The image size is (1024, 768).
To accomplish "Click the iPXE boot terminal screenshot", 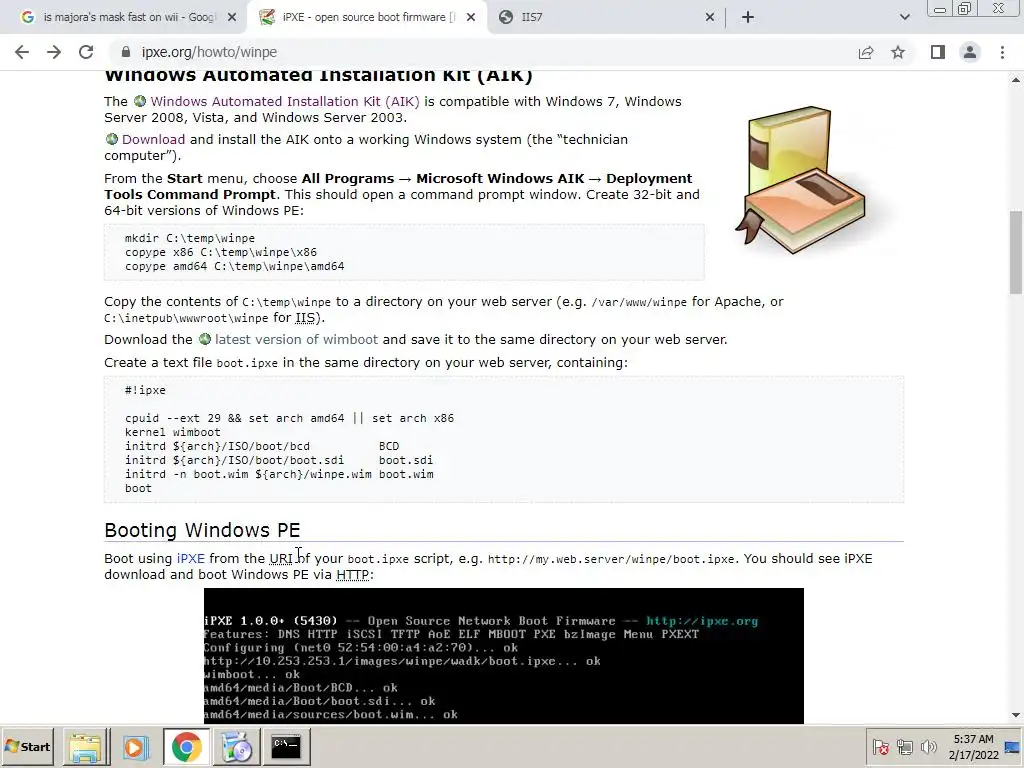I will 504,656.
